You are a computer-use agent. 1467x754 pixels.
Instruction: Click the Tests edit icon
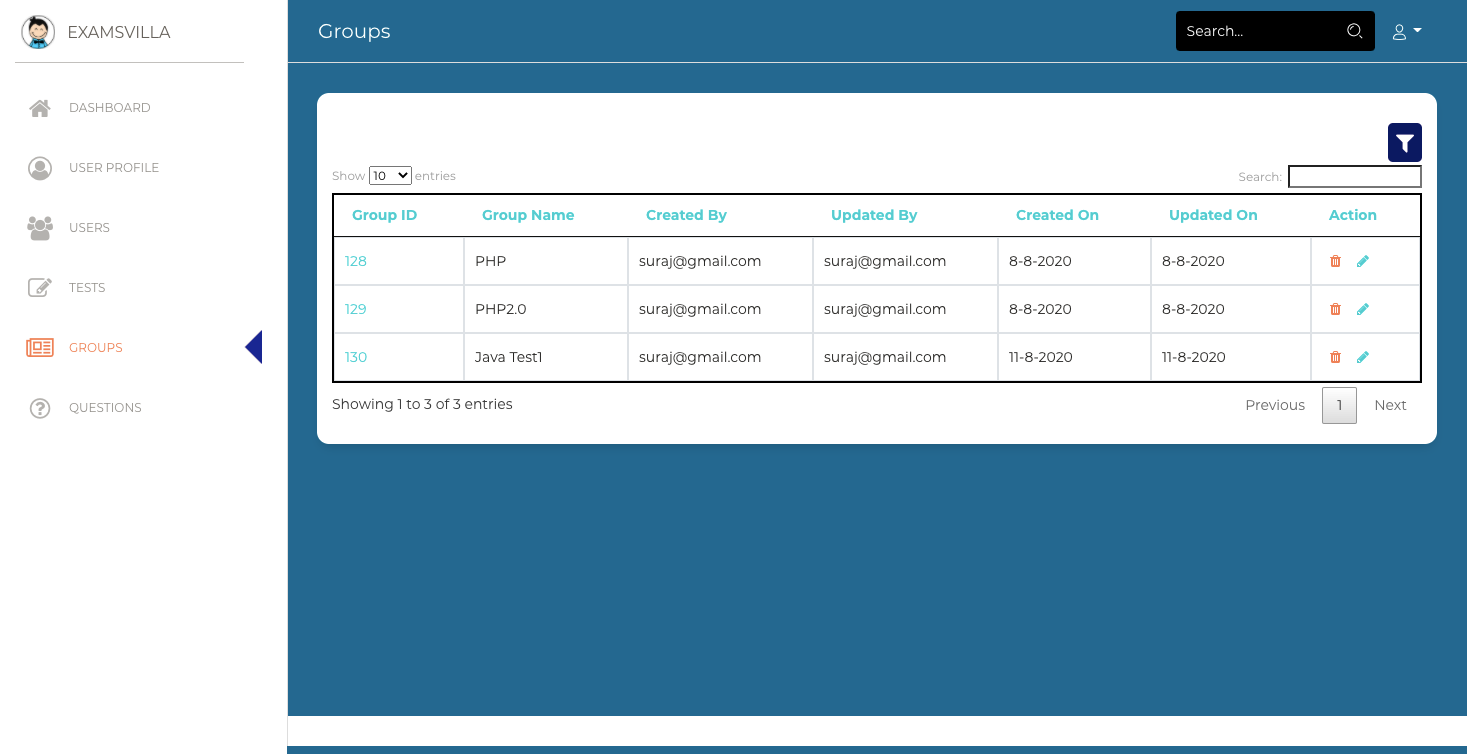(x=40, y=288)
